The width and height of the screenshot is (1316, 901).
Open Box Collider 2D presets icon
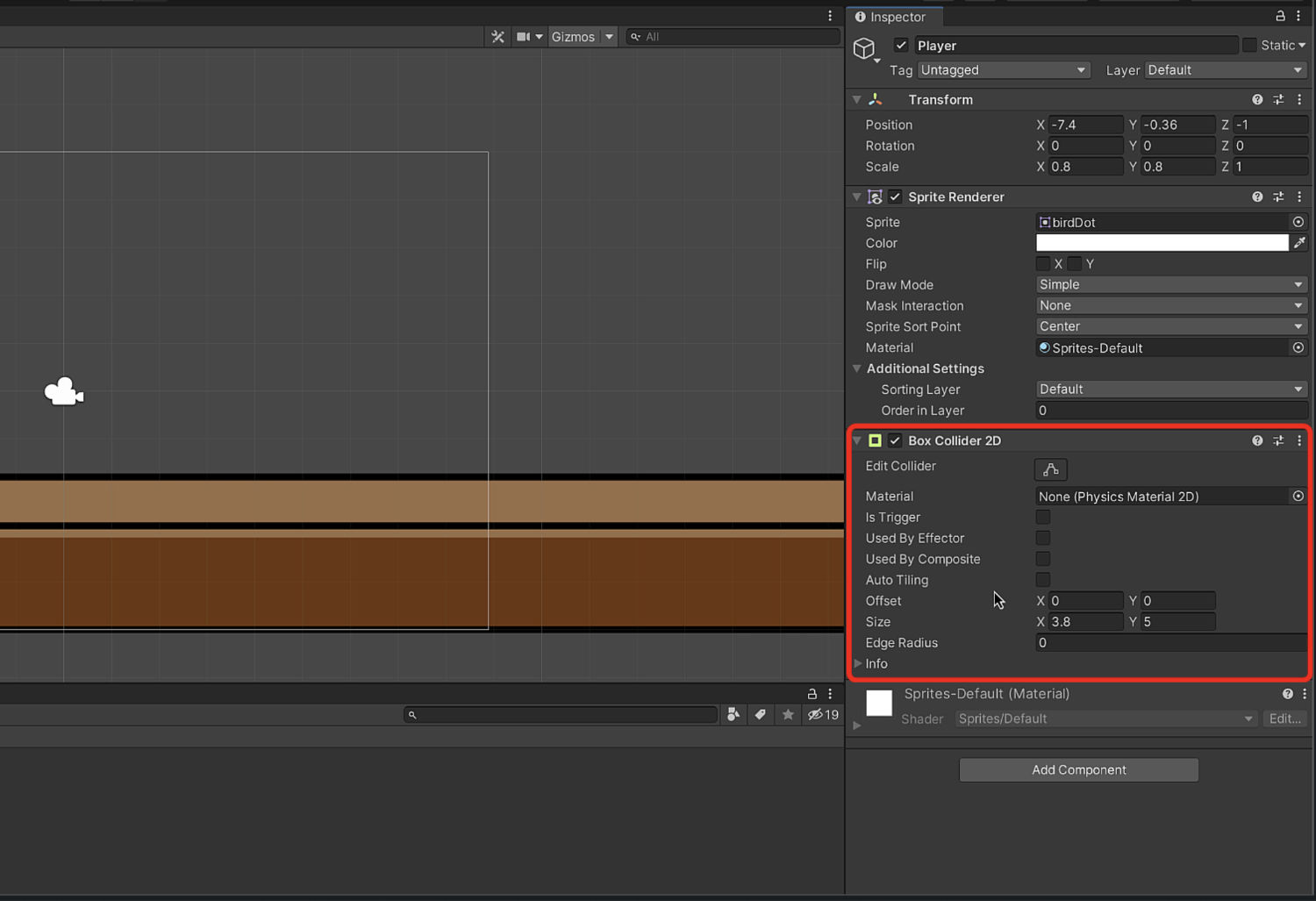(x=1278, y=441)
